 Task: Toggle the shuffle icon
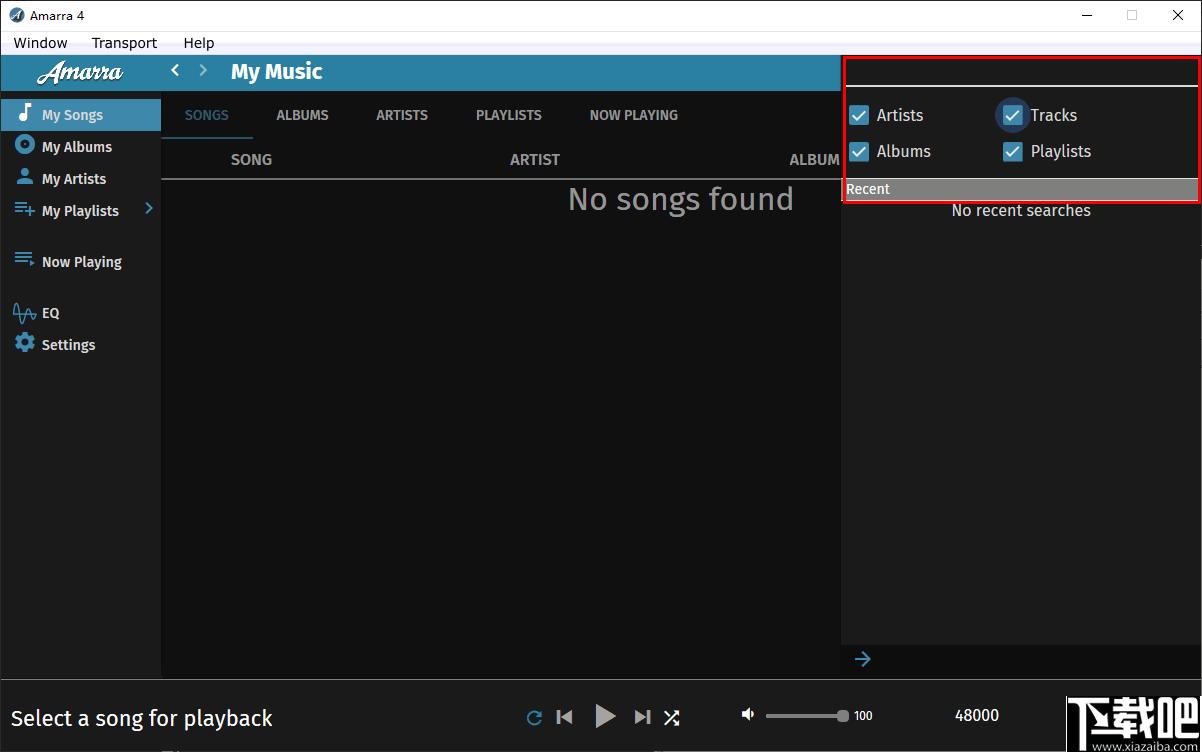[x=672, y=717]
